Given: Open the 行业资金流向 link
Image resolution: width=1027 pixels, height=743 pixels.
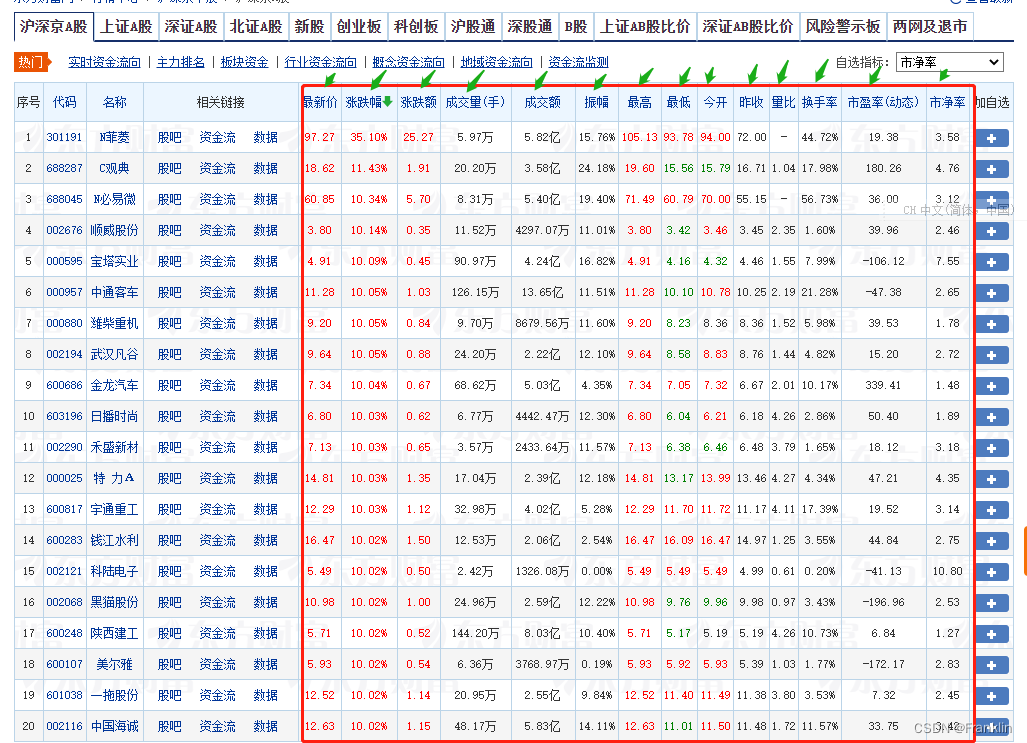Looking at the screenshot, I should click(x=320, y=62).
